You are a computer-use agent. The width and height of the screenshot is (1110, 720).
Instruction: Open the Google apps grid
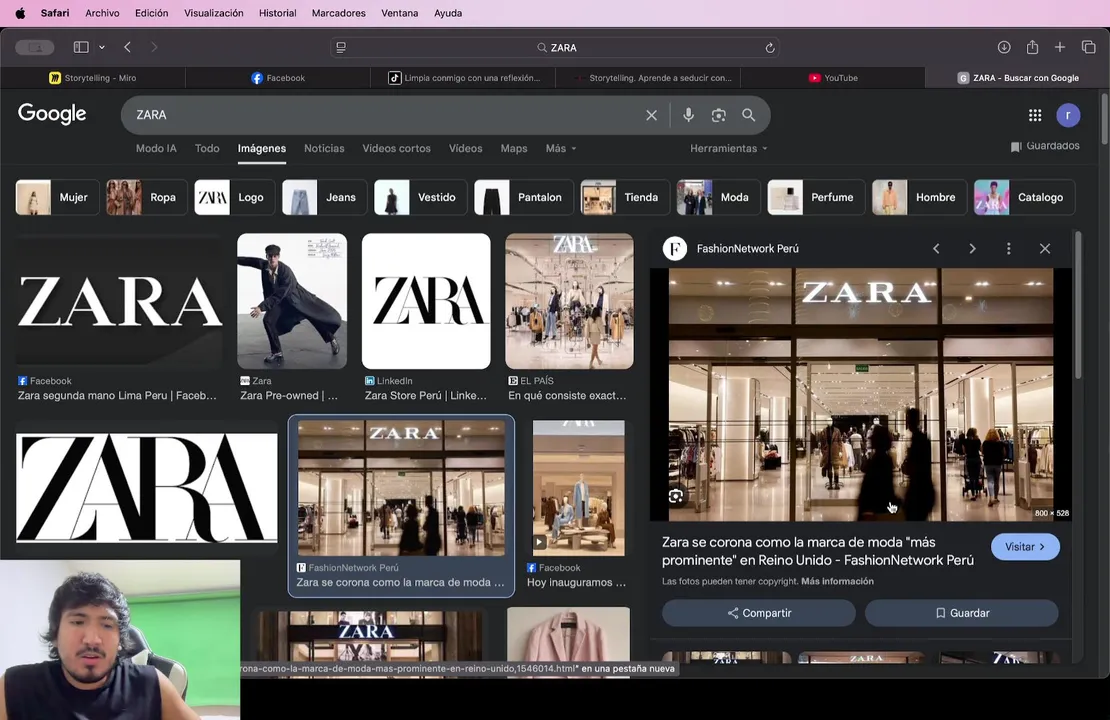click(x=1035, y=115)
